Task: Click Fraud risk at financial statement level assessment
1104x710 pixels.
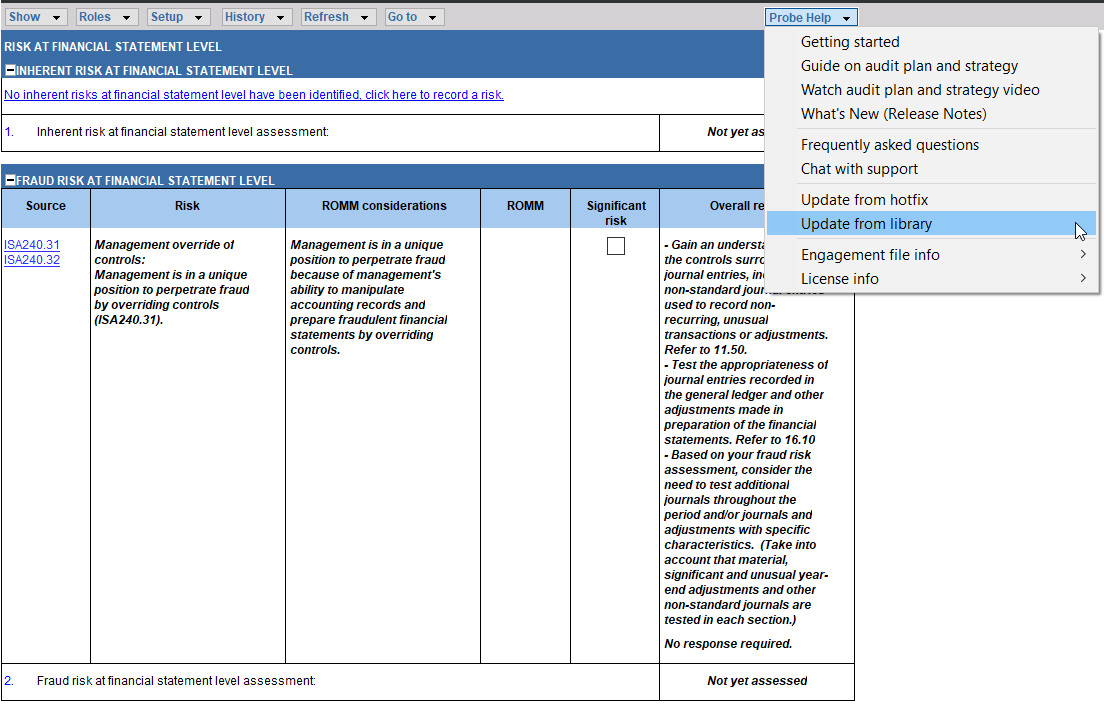Action: tap(176, 681)
